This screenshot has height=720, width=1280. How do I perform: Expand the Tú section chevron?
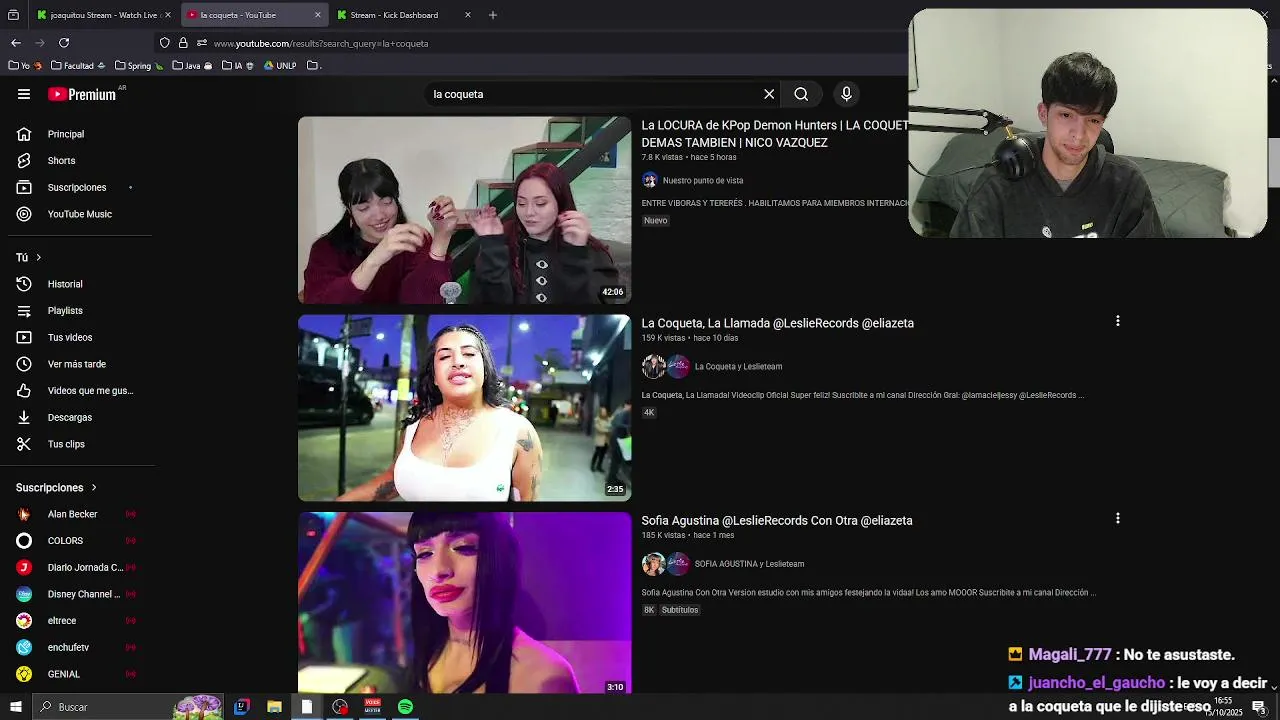click(38, 258)
